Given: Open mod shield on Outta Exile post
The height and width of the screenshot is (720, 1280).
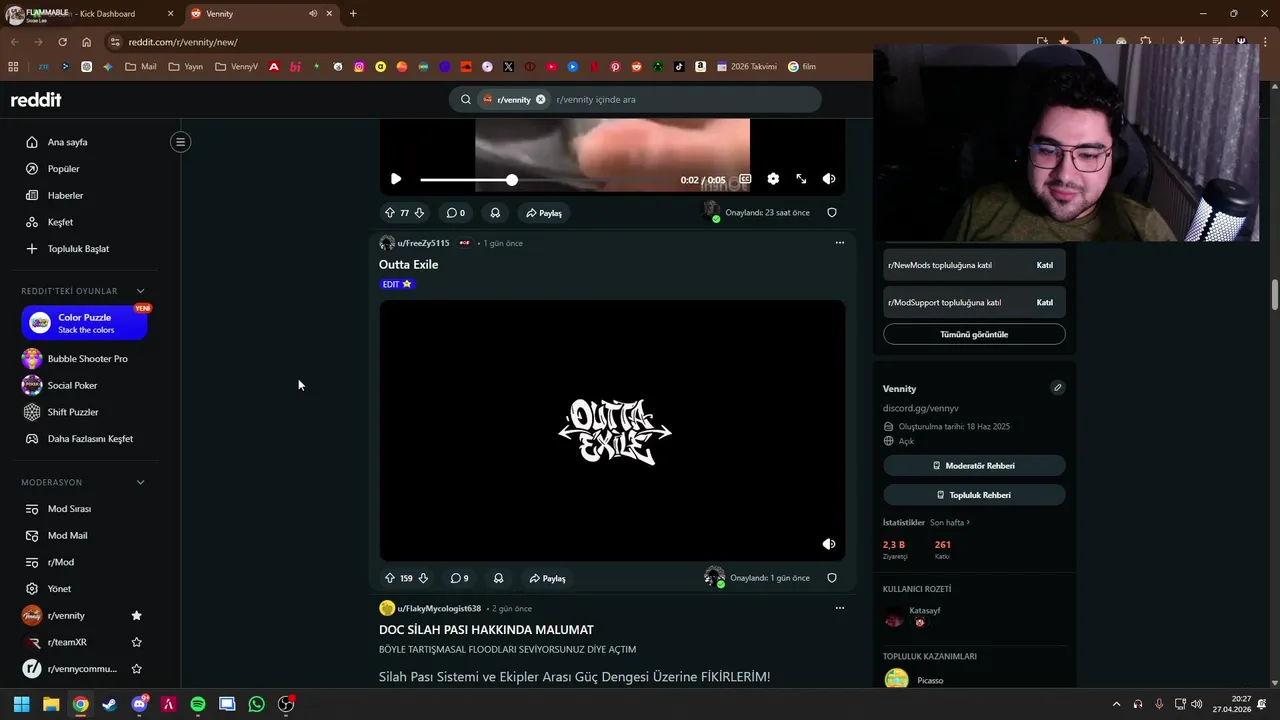Looking at the screenshot, I should [832, 577].
